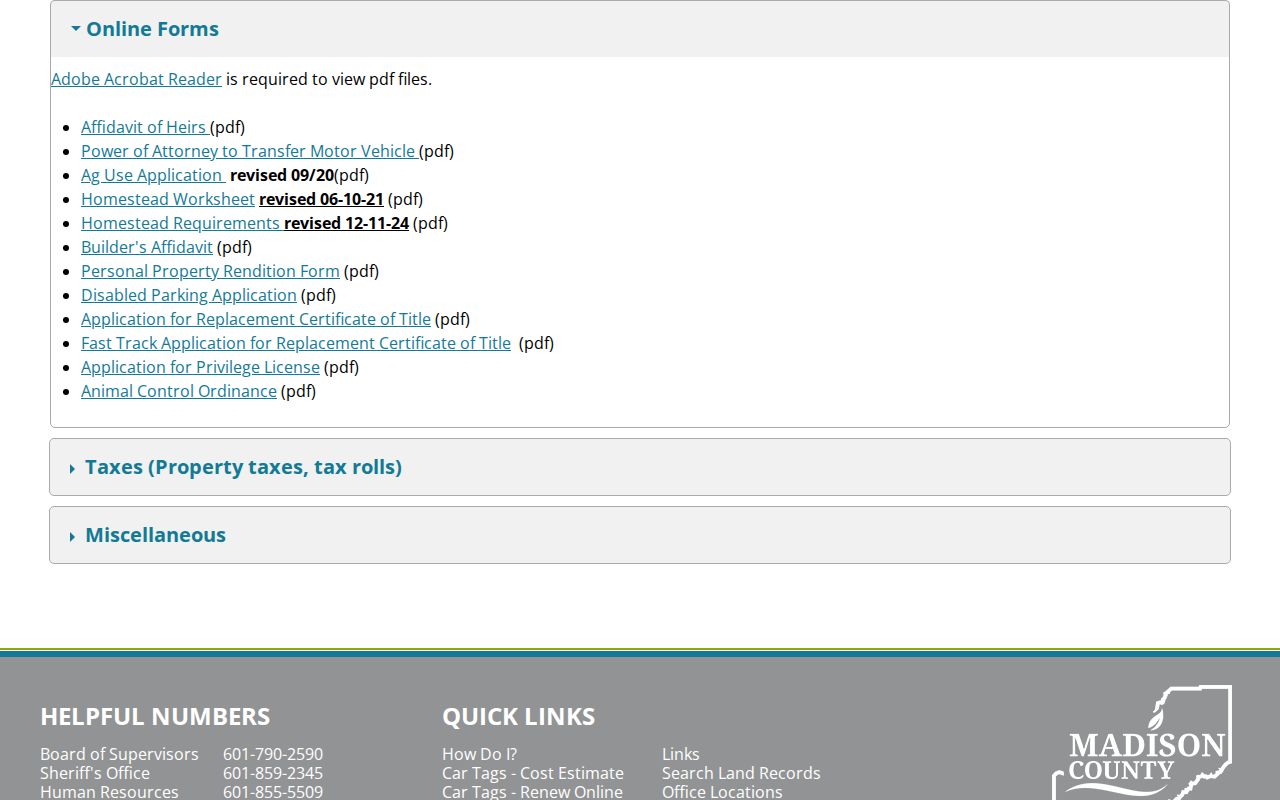
Task: Open the Disabled Parking Application
Action: pyautogui.click(x=189, y=295)
